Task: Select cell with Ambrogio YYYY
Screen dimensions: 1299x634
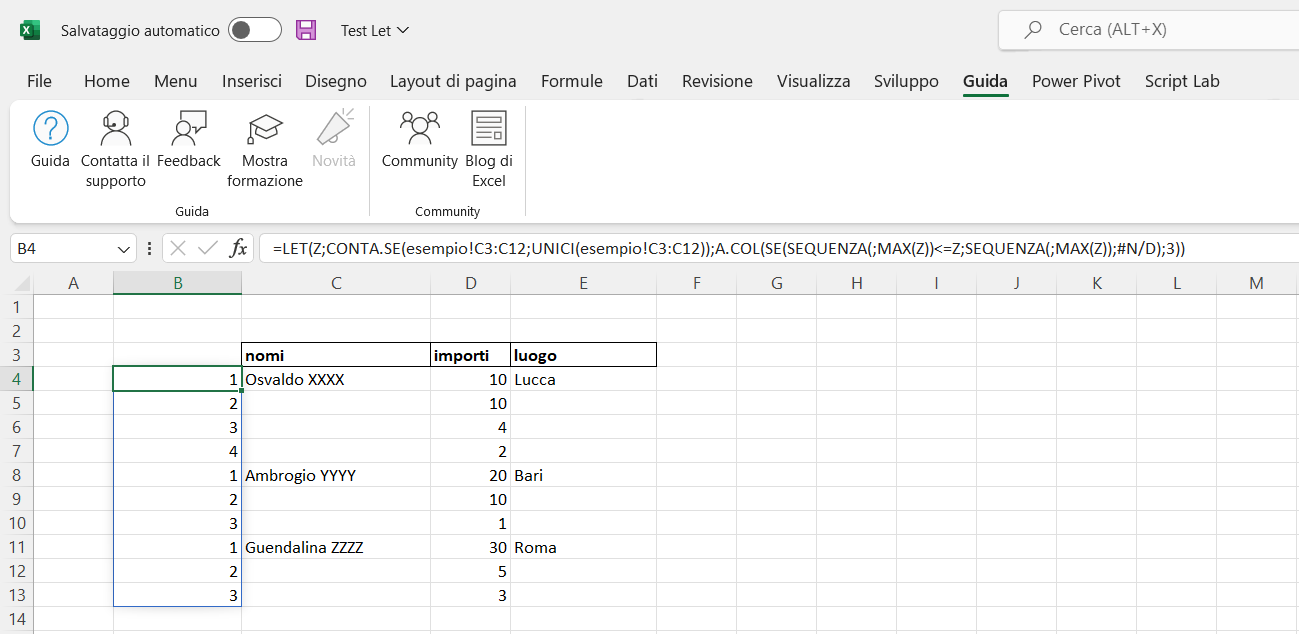Action: (x=336, y=475)
